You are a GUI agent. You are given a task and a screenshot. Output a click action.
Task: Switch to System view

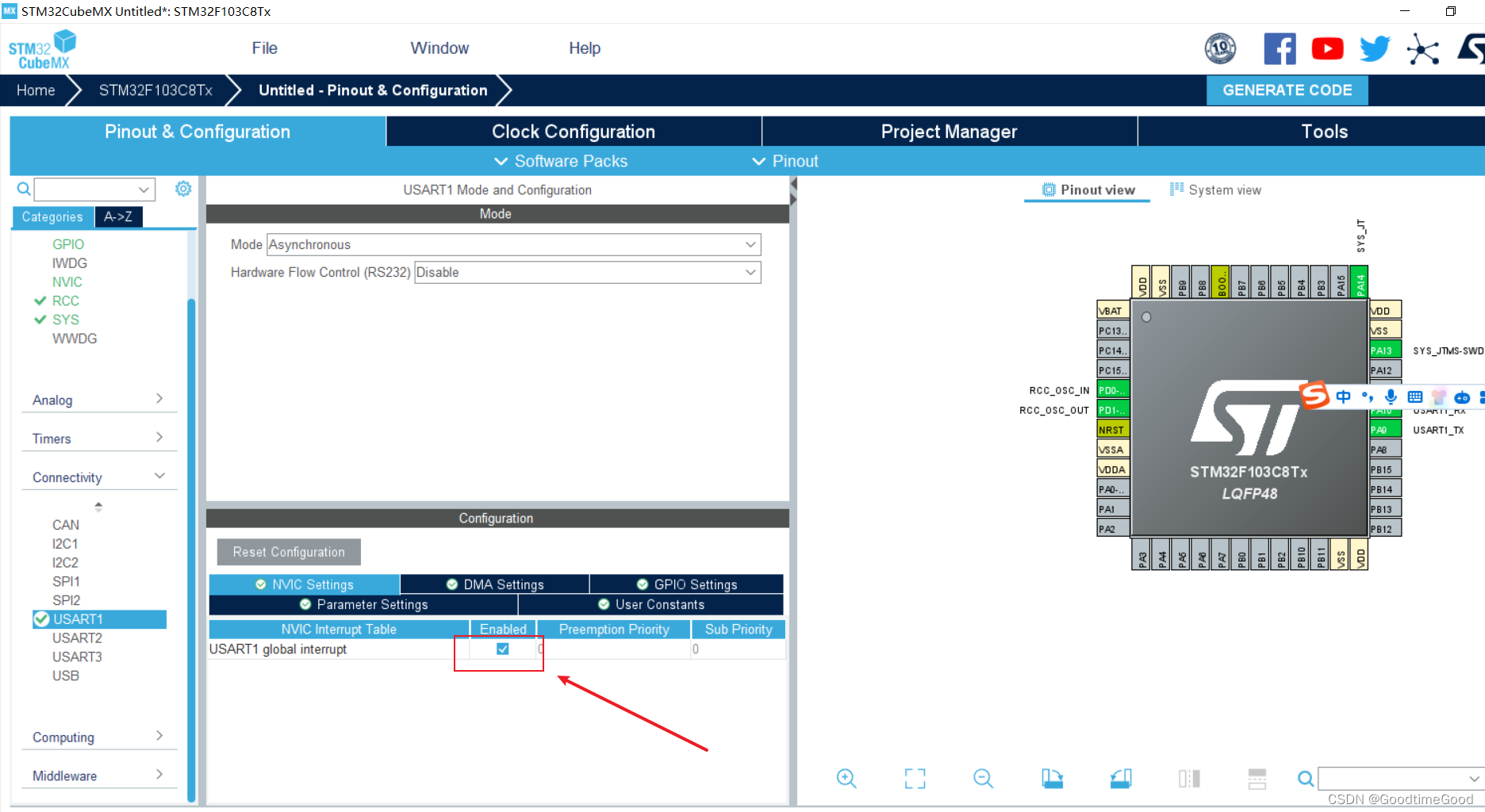[x=1215, y=190]
